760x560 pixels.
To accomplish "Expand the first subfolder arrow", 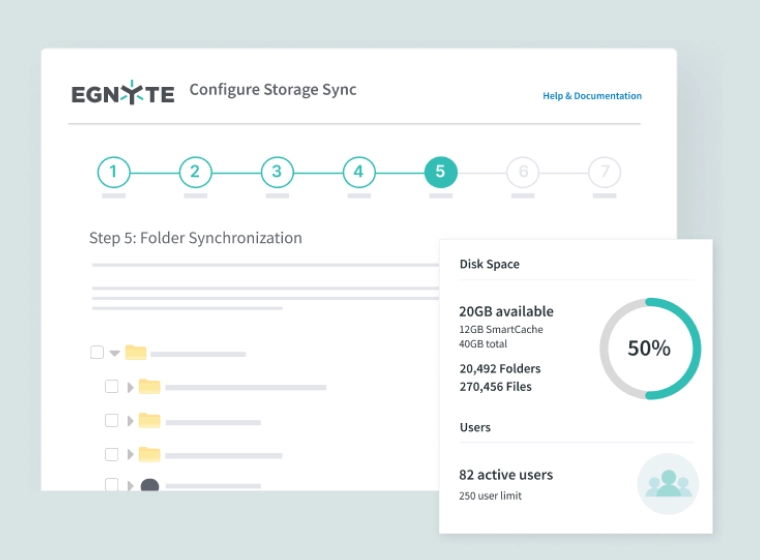I will 130,387.
